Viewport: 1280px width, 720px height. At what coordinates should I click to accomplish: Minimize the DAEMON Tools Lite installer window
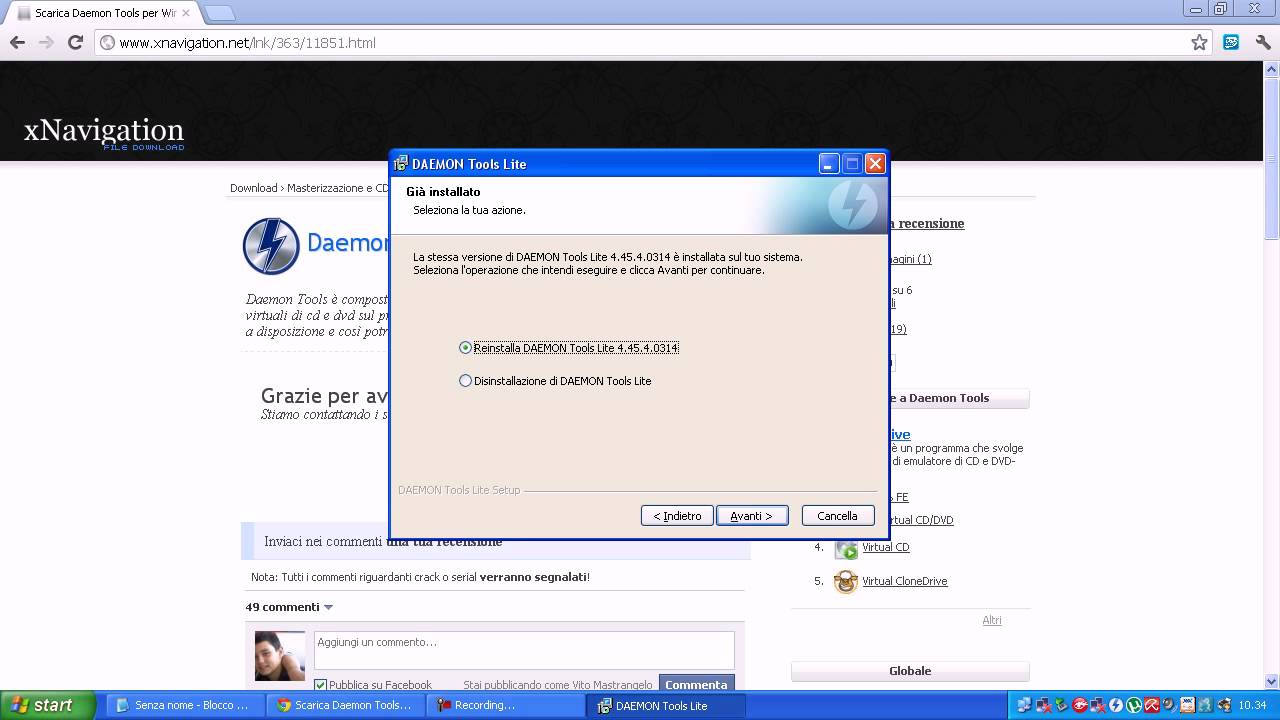(x=829, y=164)
